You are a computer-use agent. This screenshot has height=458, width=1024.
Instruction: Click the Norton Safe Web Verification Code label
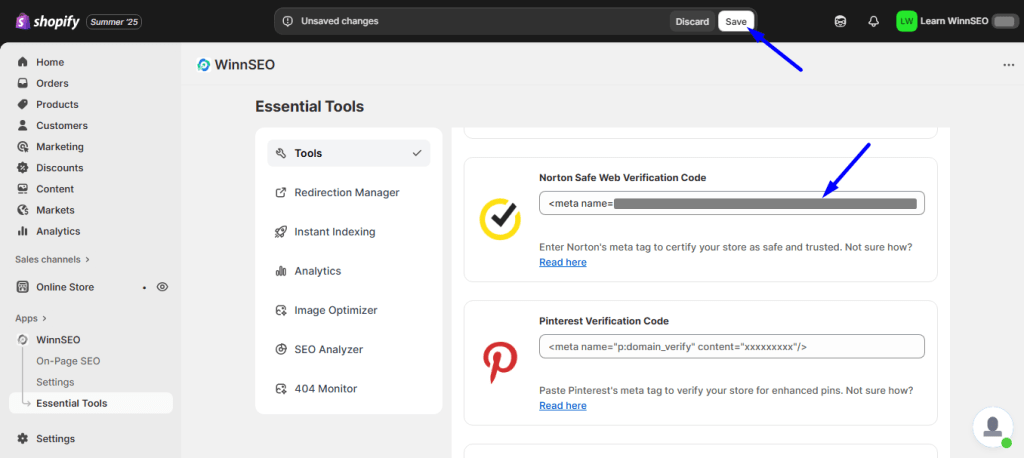pos(622,178)
